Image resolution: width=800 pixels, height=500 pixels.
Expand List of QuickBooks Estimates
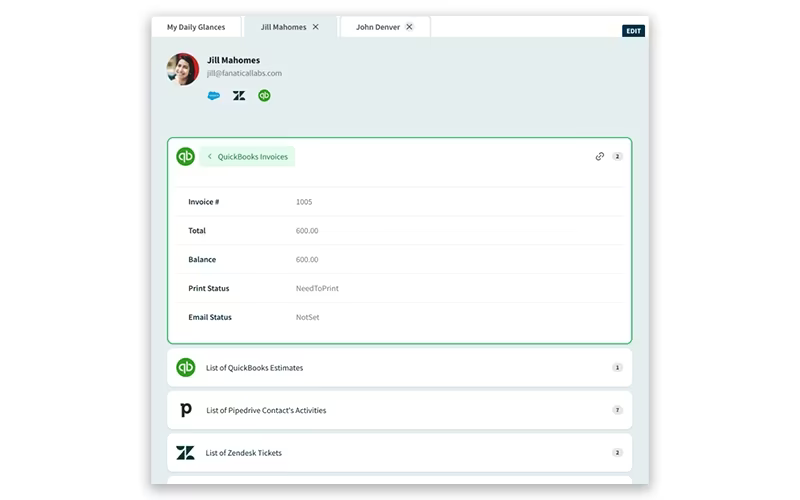(399, 368)
